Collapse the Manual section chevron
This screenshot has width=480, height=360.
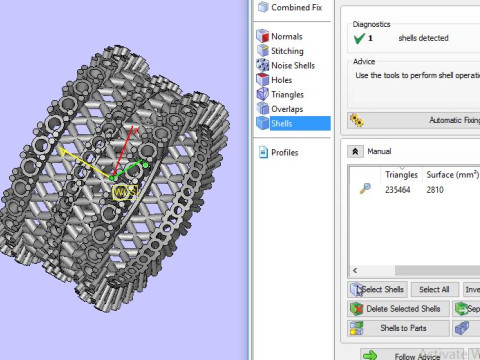click(355, 151)
